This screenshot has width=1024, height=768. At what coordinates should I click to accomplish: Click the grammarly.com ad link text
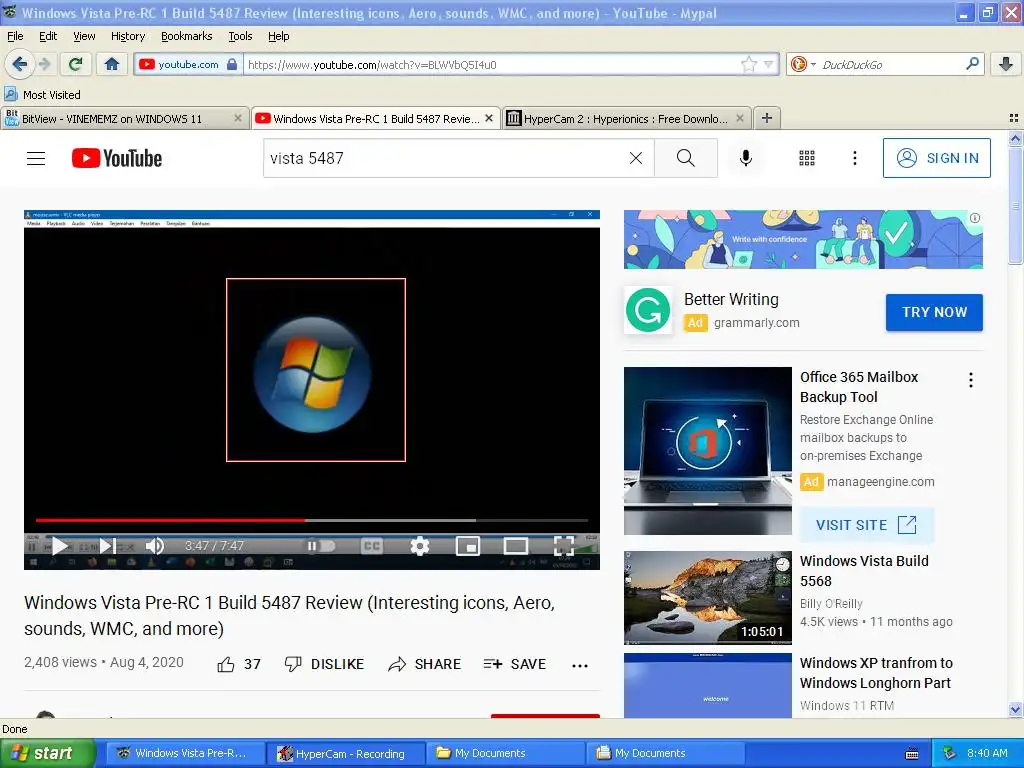pos(756,323)
